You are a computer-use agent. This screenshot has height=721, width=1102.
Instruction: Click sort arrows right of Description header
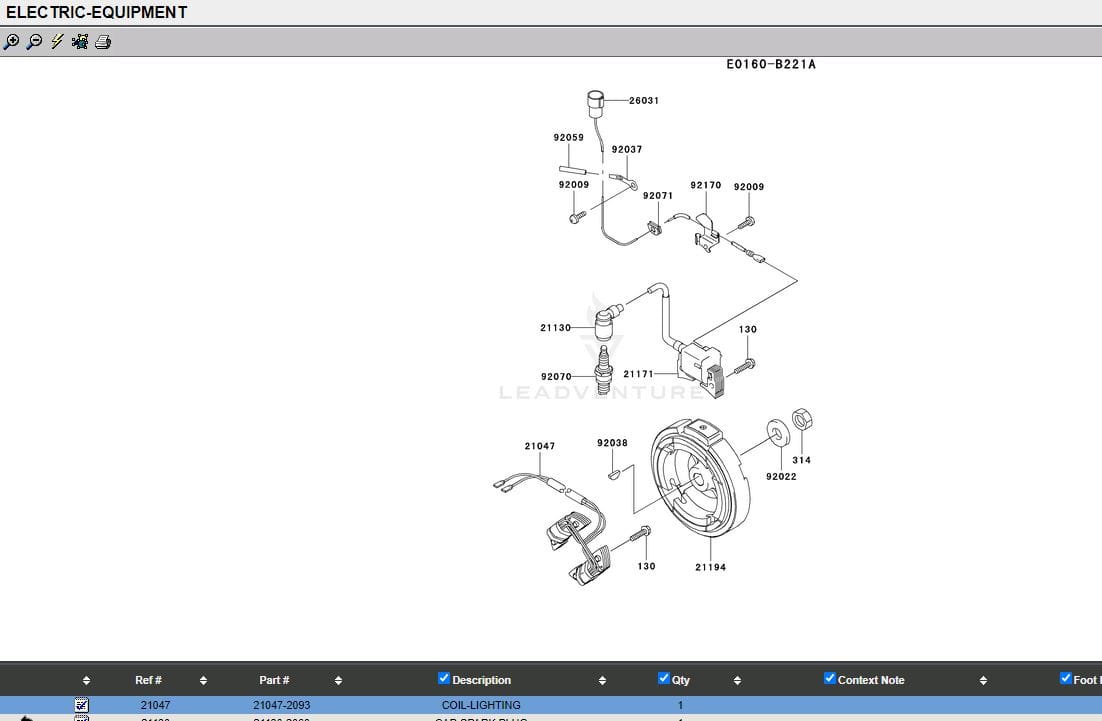point(602,681)
